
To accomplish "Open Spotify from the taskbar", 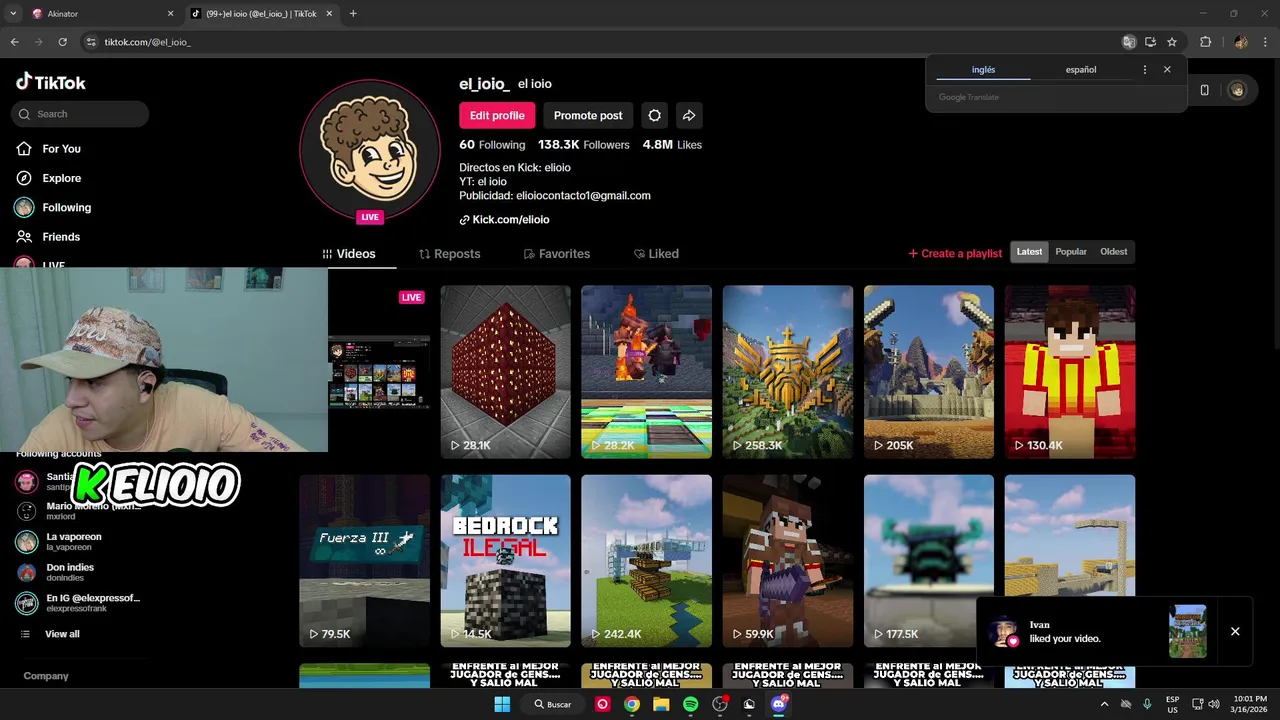I will click(690, 704).
